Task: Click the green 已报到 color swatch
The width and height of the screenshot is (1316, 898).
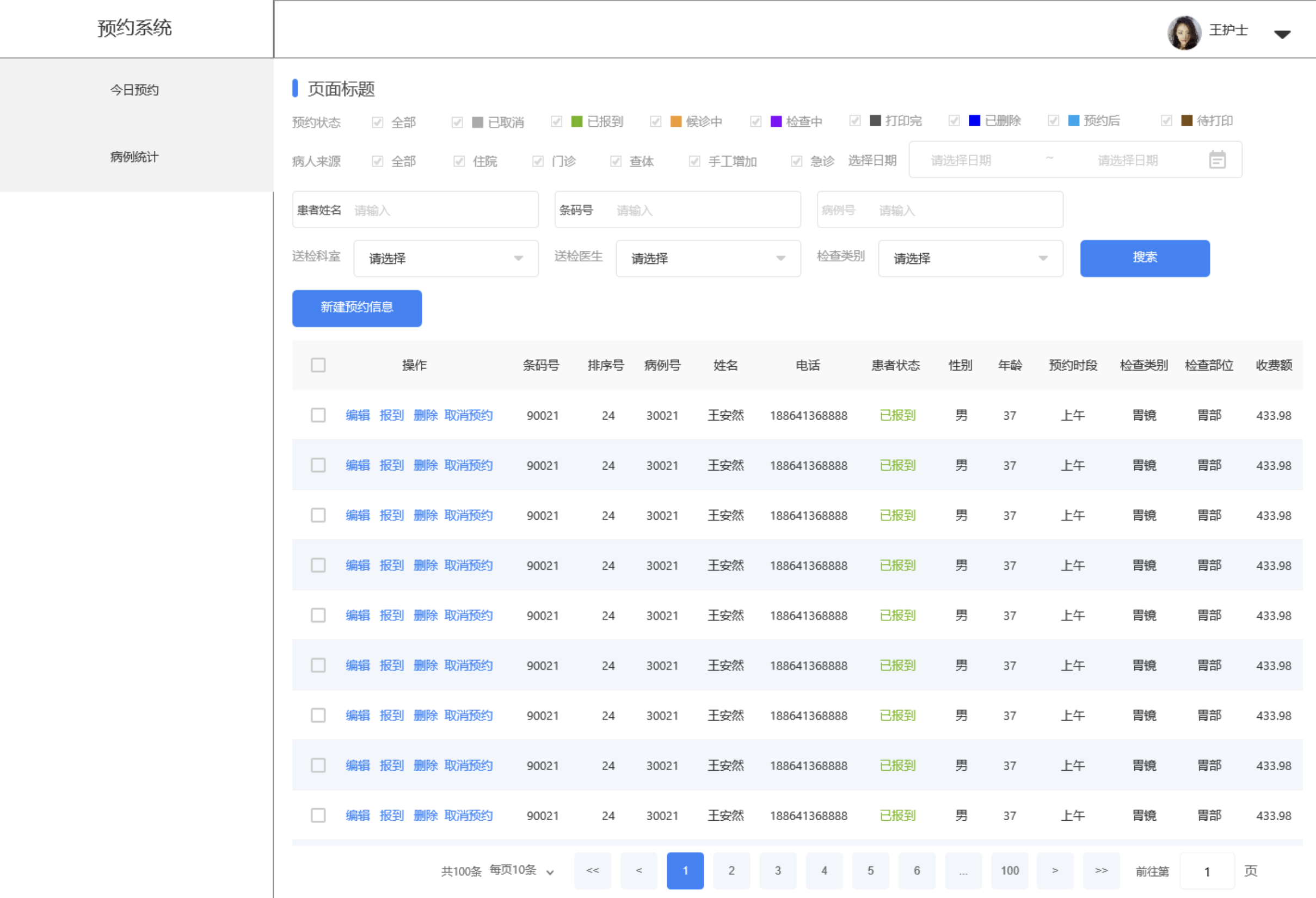Action: (576, 121)
